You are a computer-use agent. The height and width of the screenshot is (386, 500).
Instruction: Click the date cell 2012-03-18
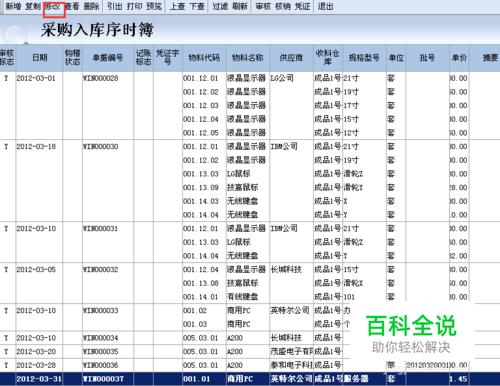click(x=36, y=147)
